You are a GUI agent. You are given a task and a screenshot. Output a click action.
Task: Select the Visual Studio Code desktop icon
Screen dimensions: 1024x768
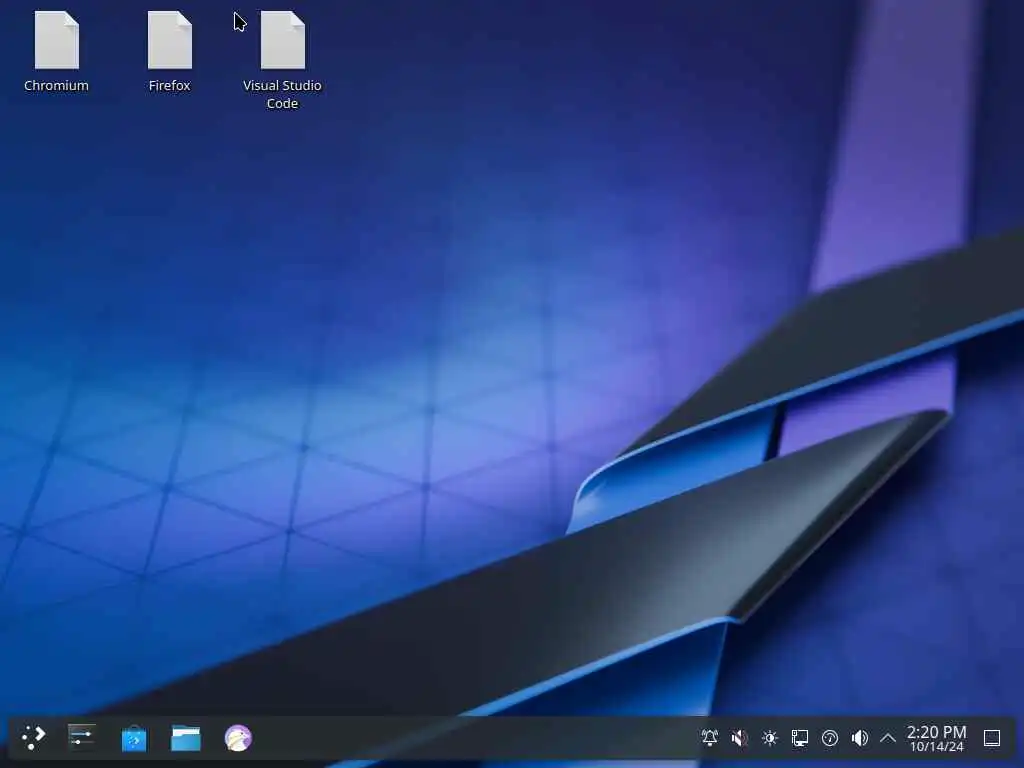click(283, 40)
